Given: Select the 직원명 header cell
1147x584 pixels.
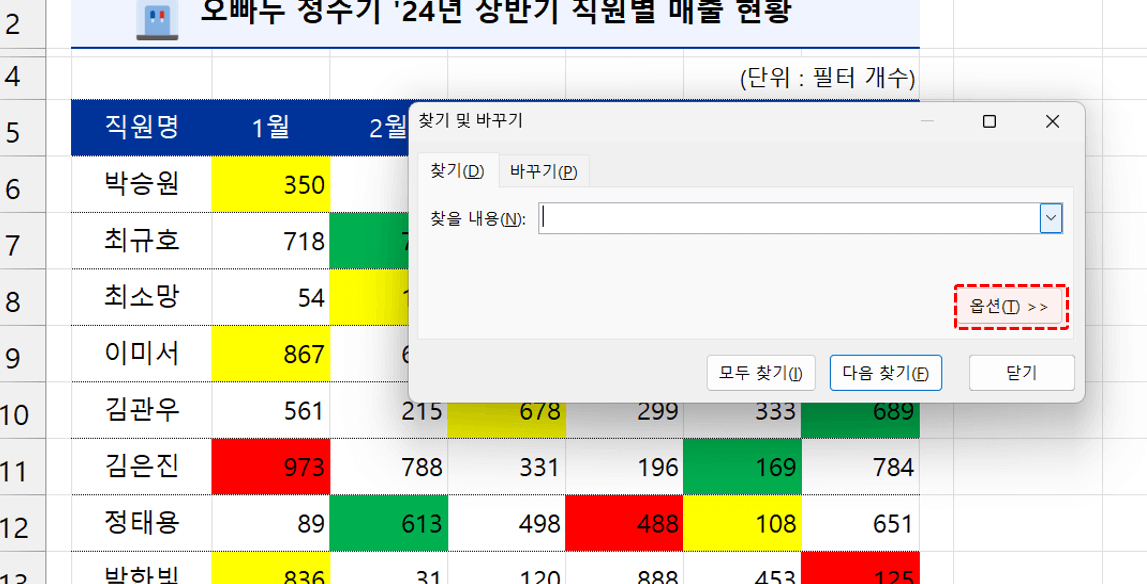Looking at the screenshot, I should [x=141, y=128].
